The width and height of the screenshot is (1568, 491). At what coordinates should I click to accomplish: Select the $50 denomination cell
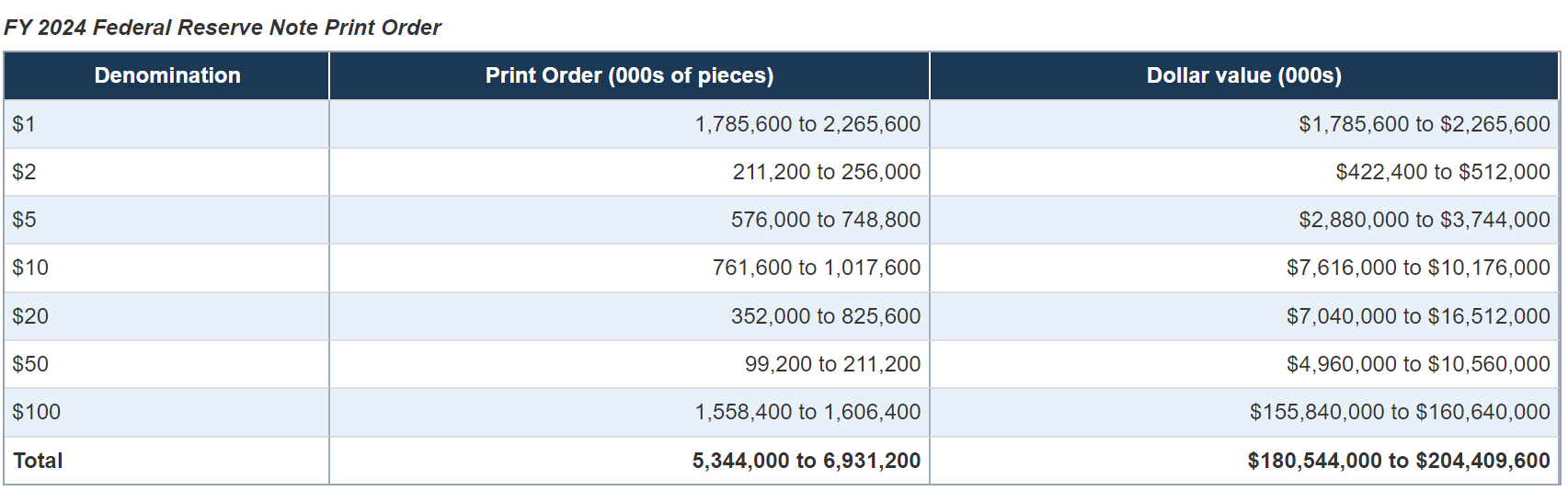click(x=30, y=364)
